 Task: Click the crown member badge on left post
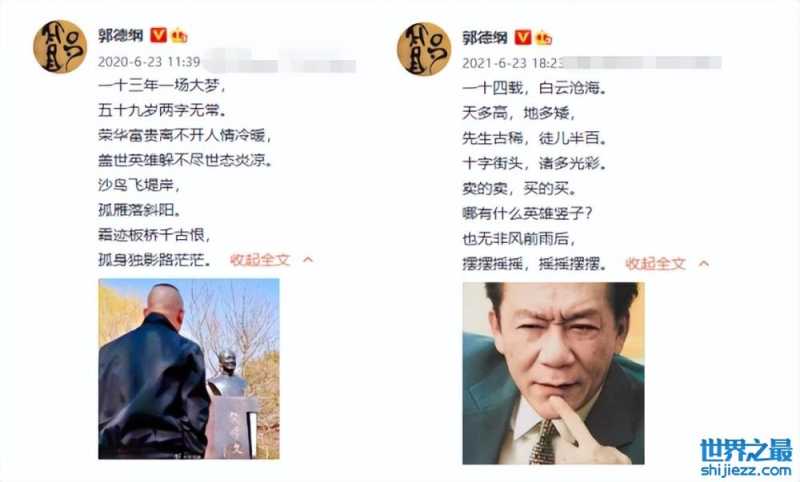pyautogui.click(x=180, y=36)
